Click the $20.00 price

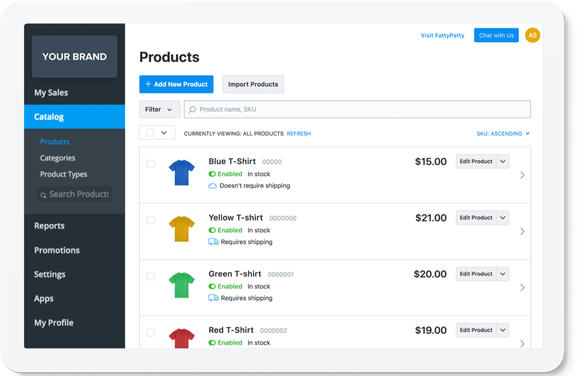click(430, 274)
